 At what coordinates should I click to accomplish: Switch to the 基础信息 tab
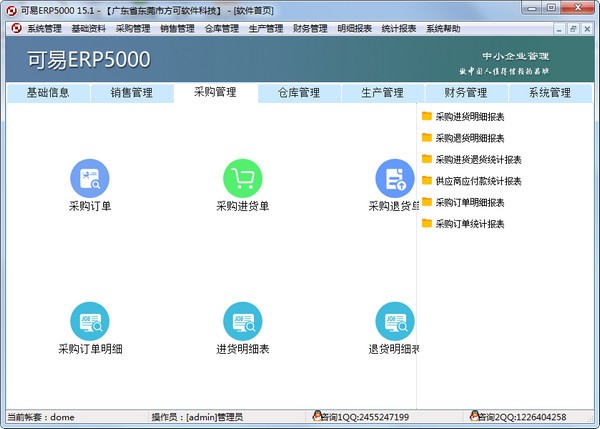click(48, 93)
